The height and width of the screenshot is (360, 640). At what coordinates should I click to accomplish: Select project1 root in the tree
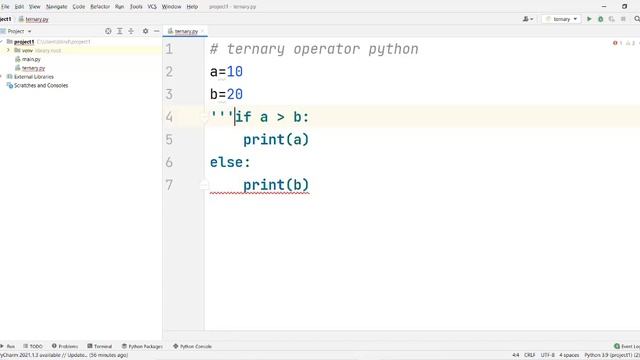coord(24,42)
